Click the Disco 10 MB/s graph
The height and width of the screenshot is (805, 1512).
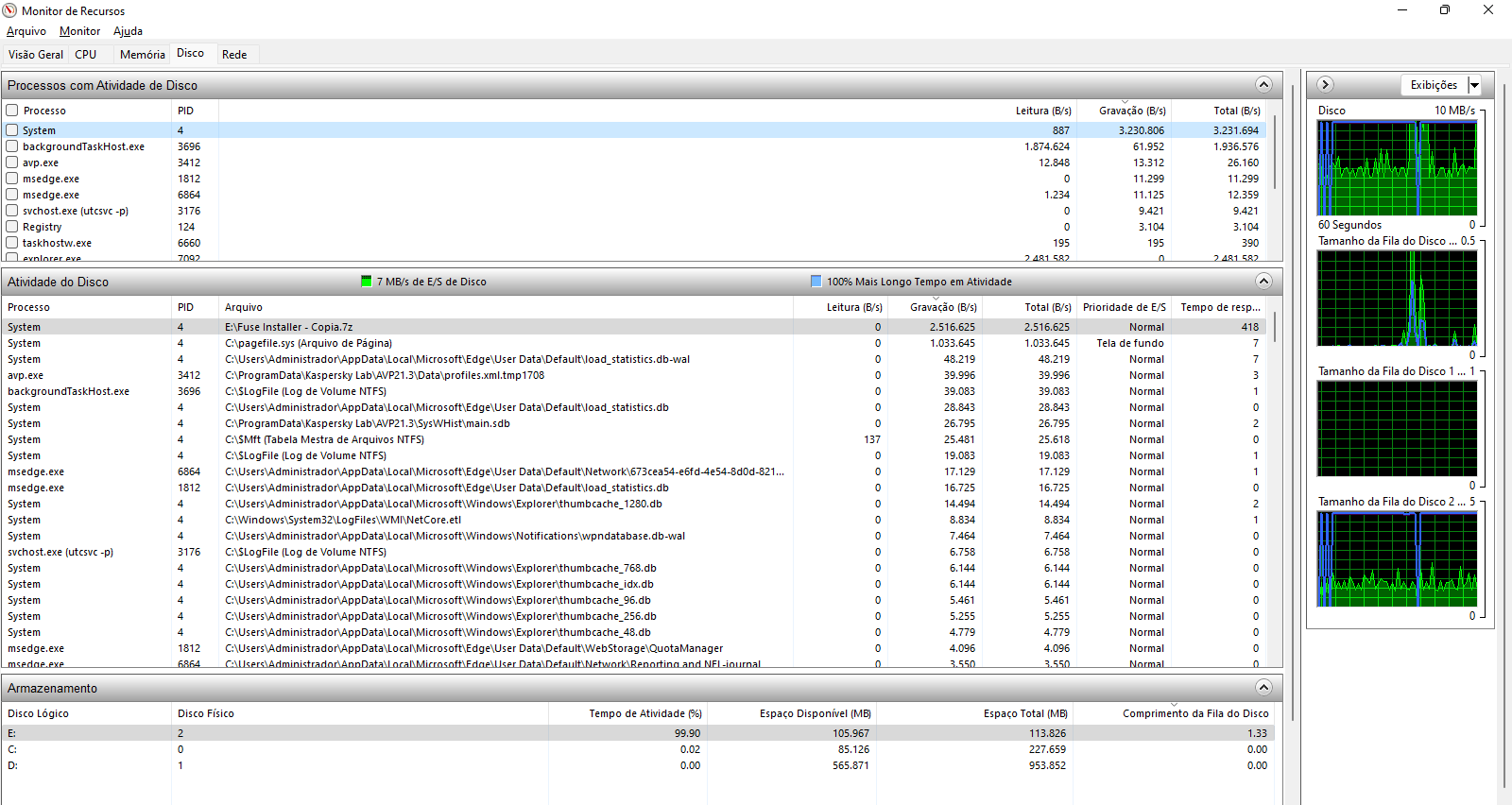pyautogui.click(x=1397, y=168)
